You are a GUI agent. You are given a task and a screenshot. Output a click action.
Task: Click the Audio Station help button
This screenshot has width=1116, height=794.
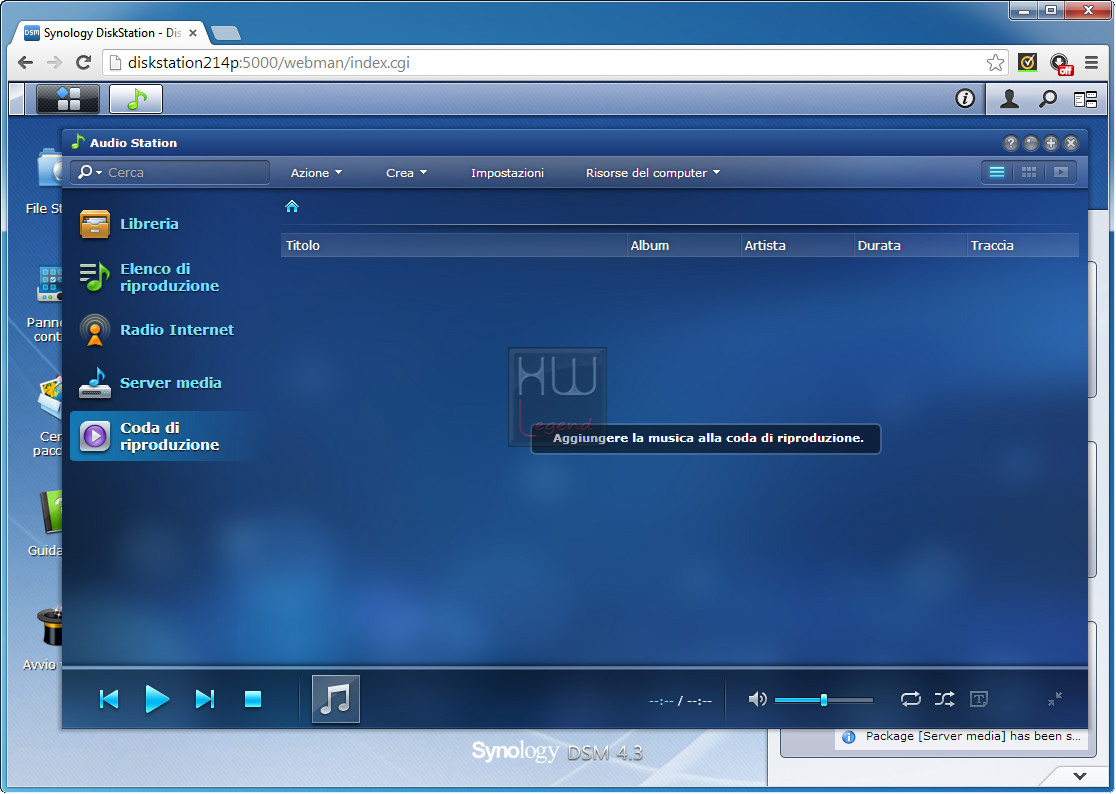click(1011, 143)
